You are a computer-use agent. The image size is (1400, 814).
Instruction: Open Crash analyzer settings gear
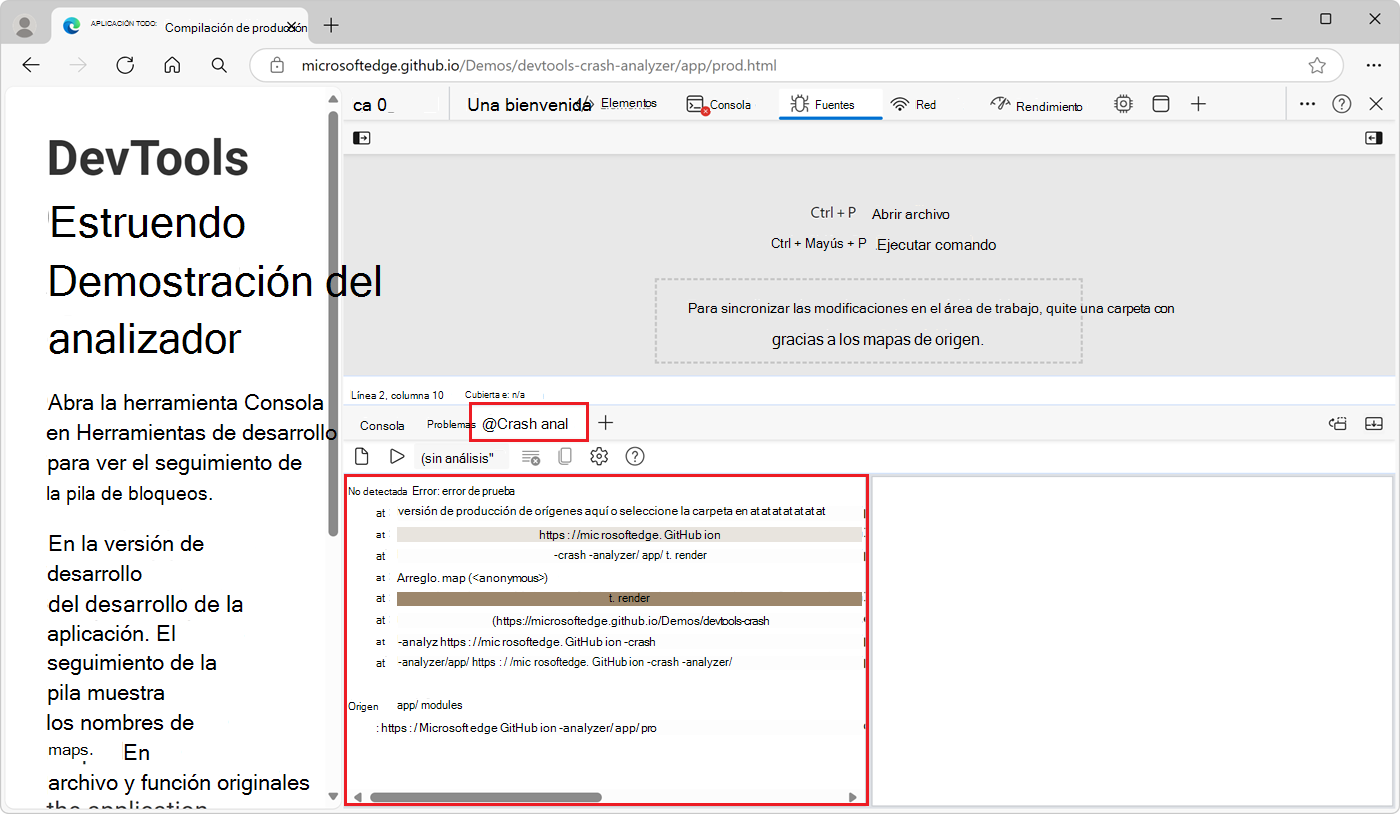(x=599, y=456)
